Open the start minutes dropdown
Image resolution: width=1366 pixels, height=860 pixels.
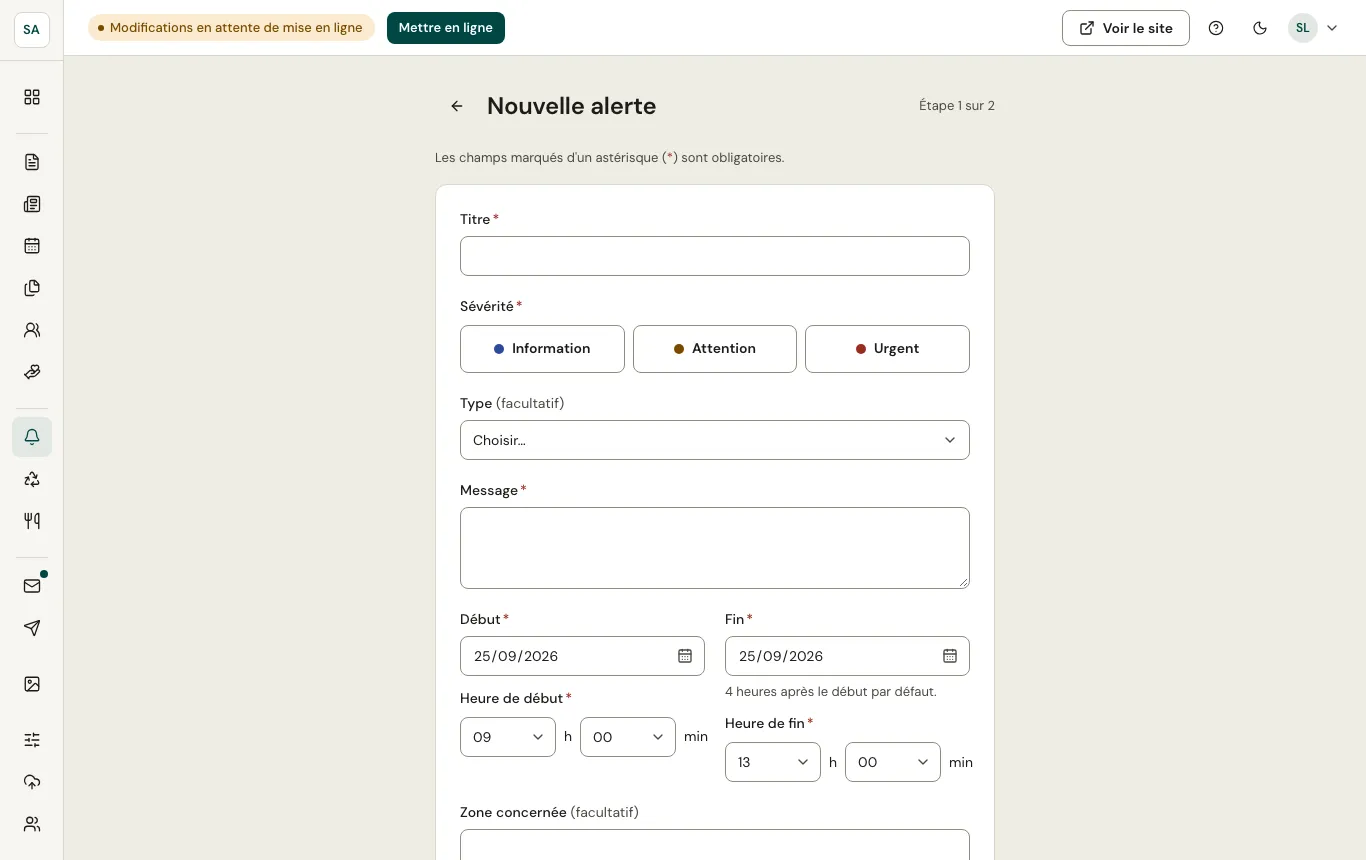coord(628,737)
